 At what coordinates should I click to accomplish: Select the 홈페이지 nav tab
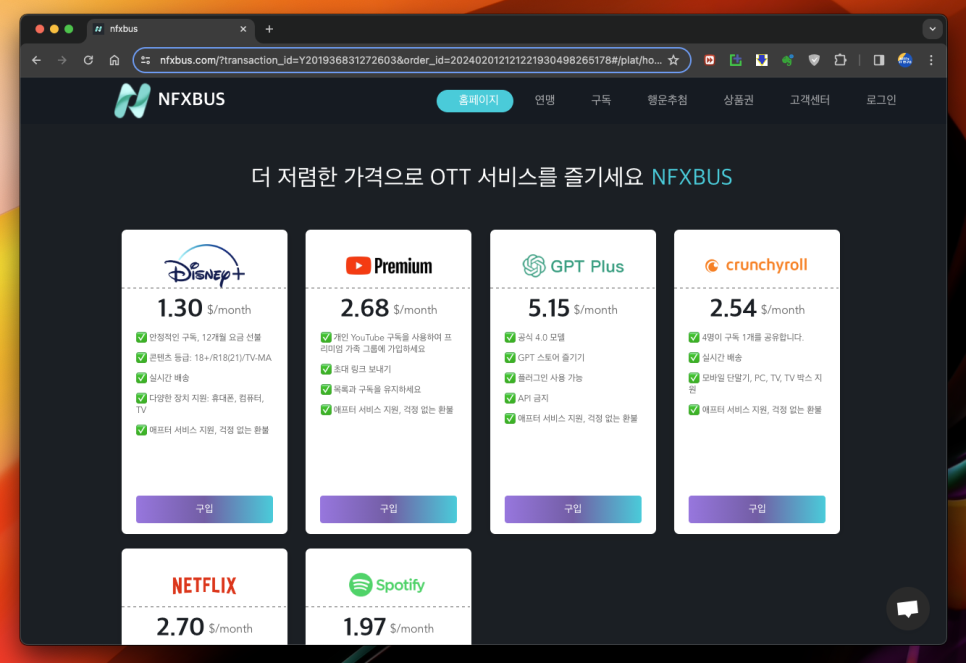(x=475, y=100)
